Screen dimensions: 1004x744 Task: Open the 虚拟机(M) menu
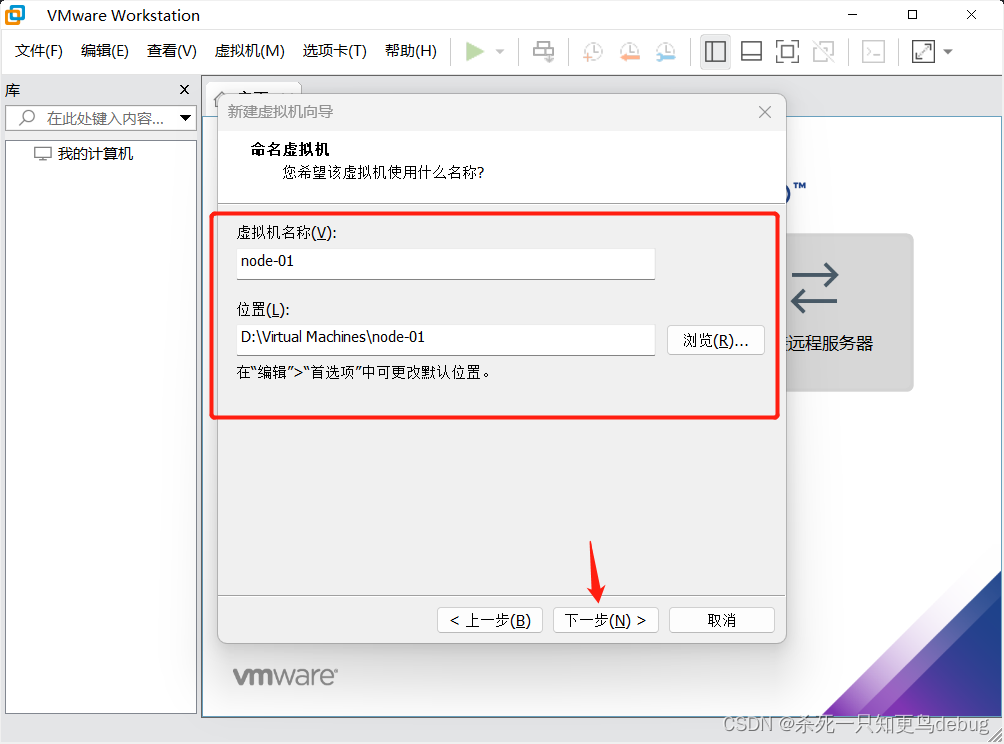249,51
